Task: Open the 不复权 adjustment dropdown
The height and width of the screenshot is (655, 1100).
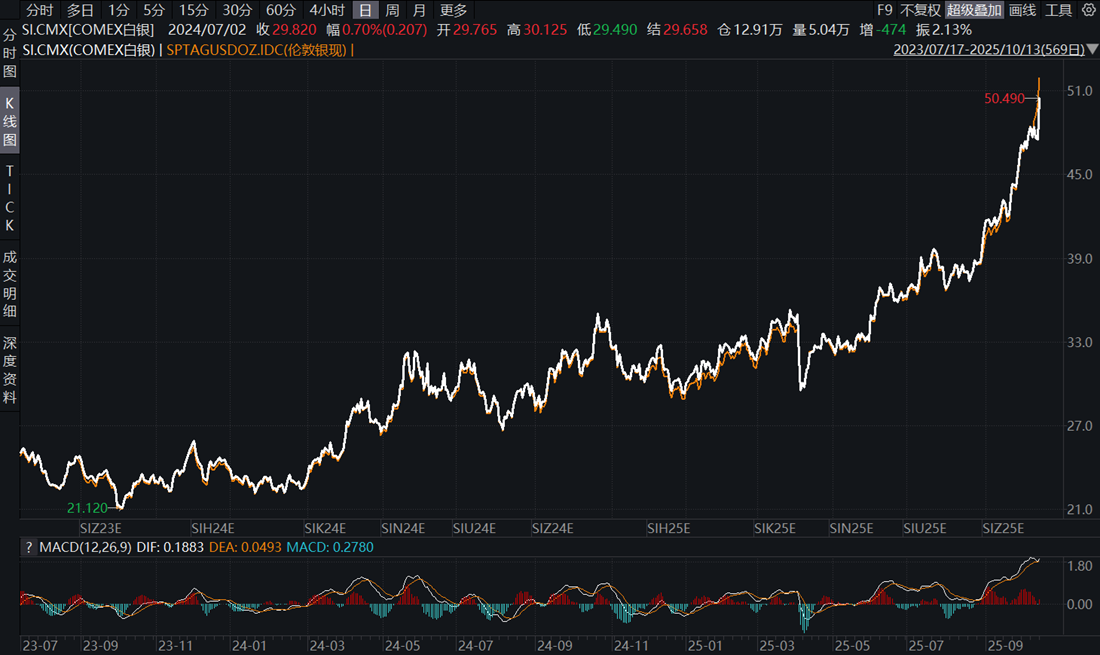Action: point(921,10)
